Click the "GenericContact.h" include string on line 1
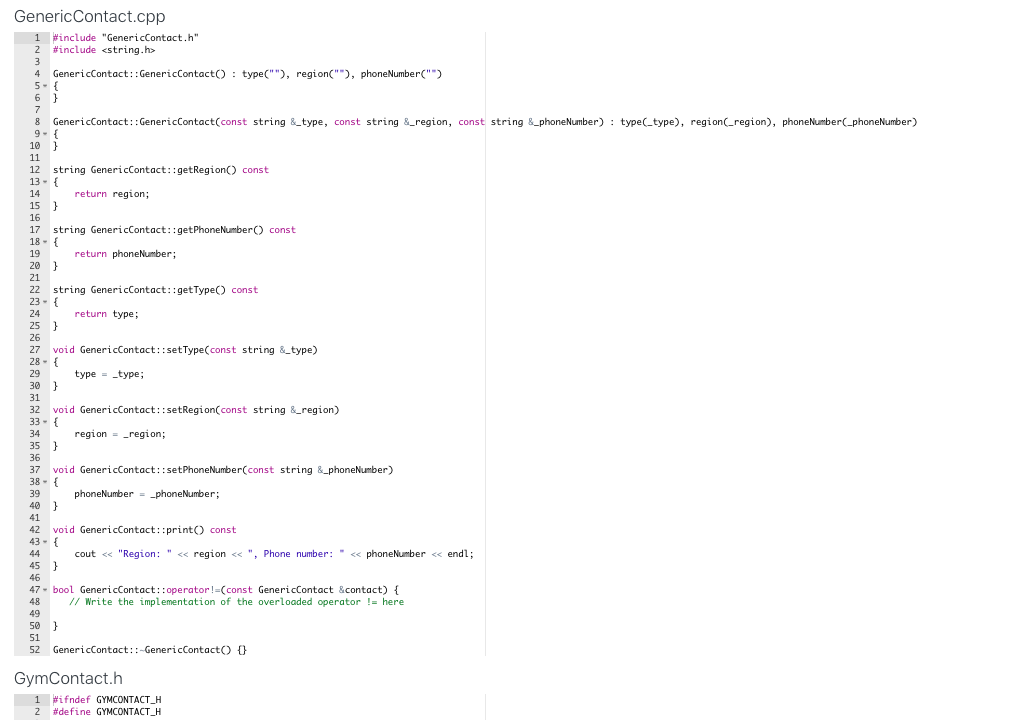Image resolution: width=1018 pixels, height=720 pixels. pos(150,38)
